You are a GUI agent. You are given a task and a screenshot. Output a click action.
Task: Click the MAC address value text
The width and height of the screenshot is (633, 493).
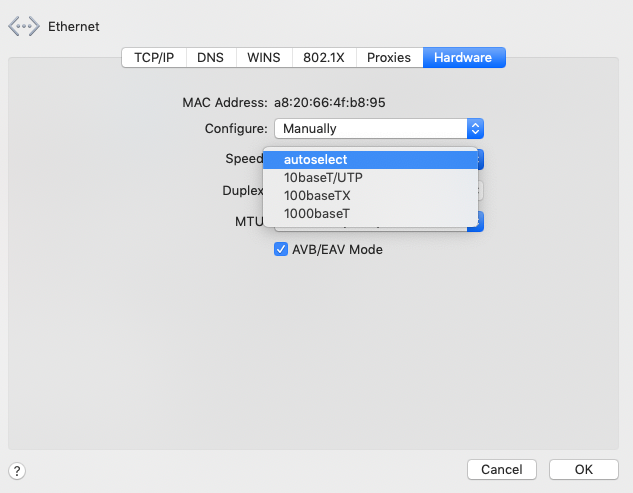330,102
